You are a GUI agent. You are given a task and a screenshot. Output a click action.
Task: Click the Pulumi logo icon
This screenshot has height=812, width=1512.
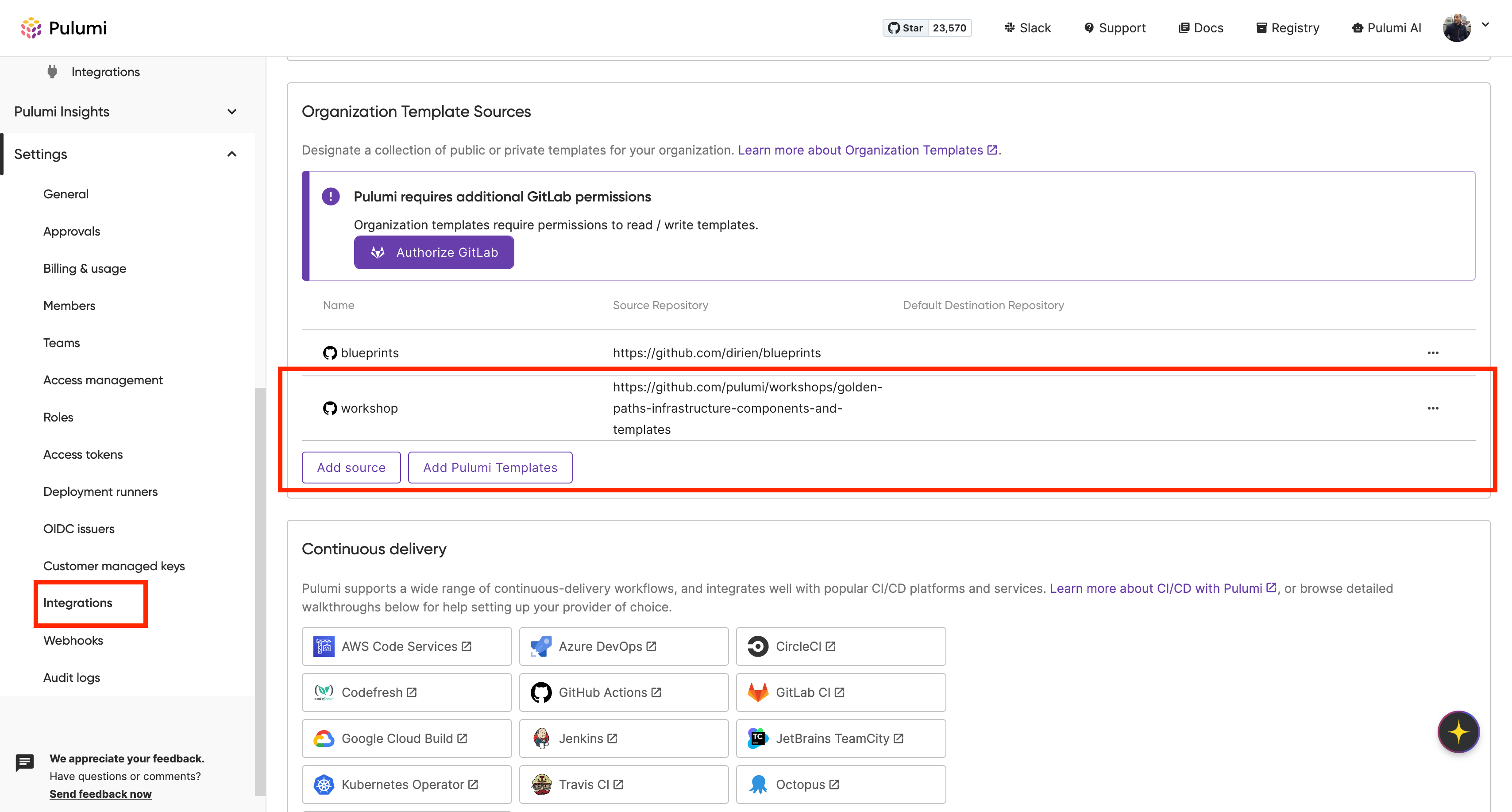tap(31, 27)
